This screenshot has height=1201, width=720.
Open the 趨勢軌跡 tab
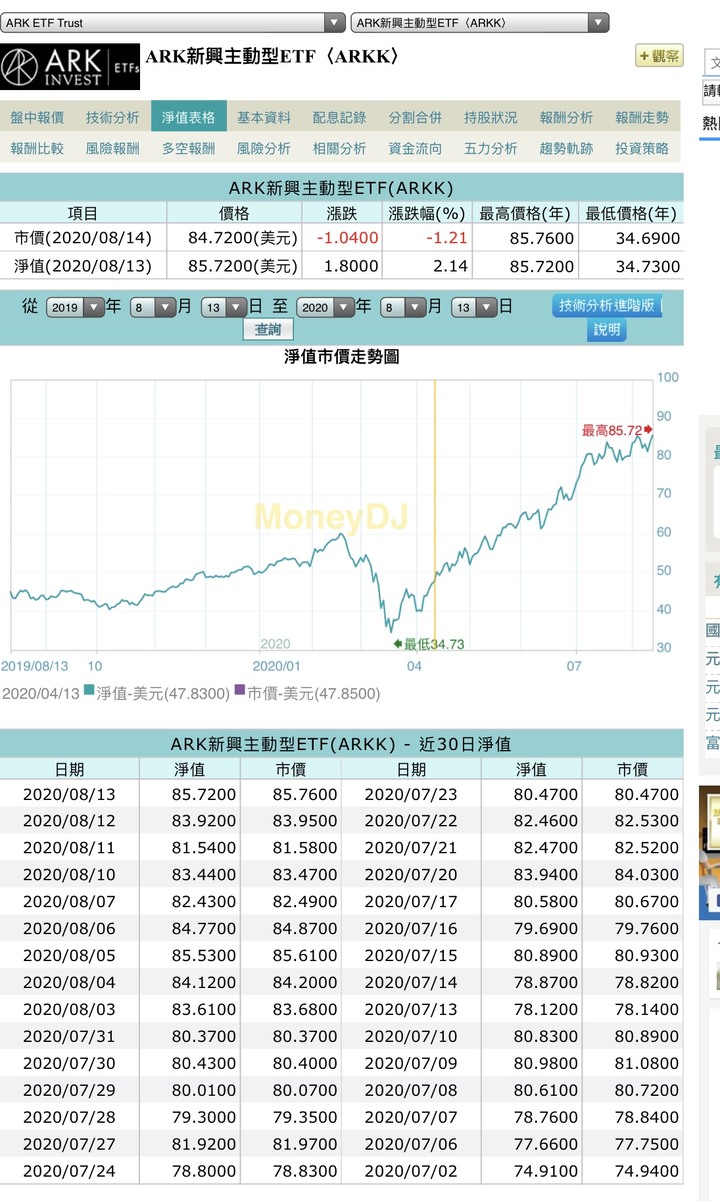(567, 148)
